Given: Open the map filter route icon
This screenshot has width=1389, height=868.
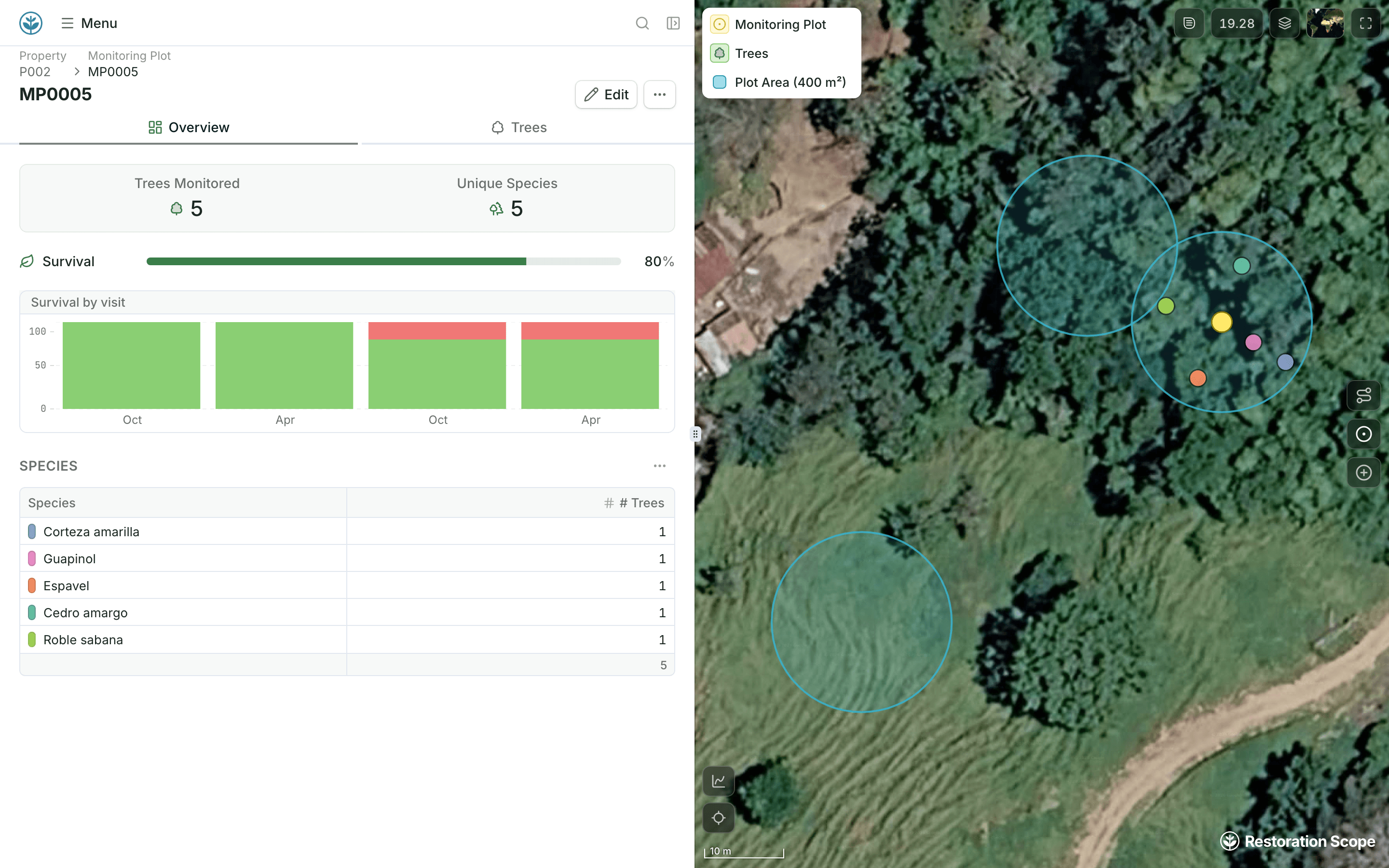Looking at the screenshot, I should [x=1364, y=395].
